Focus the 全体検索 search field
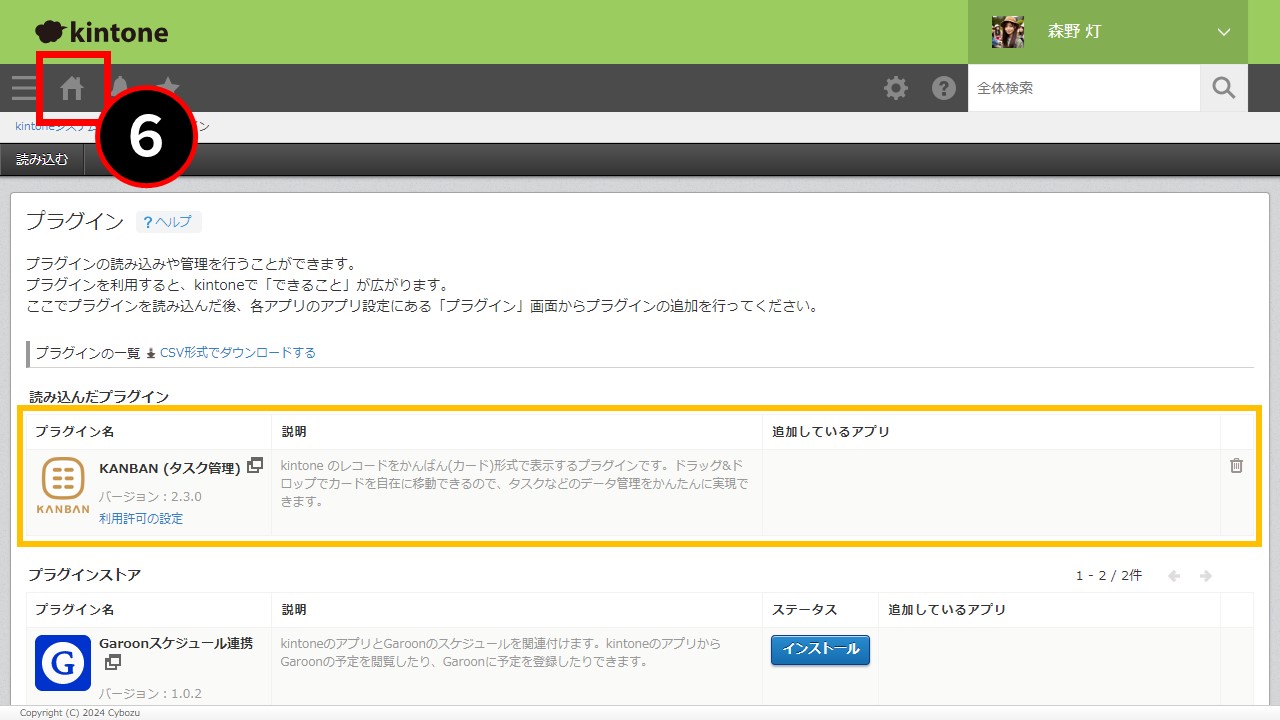This screenshot has height=720, width=1280. coord(1084,88)
